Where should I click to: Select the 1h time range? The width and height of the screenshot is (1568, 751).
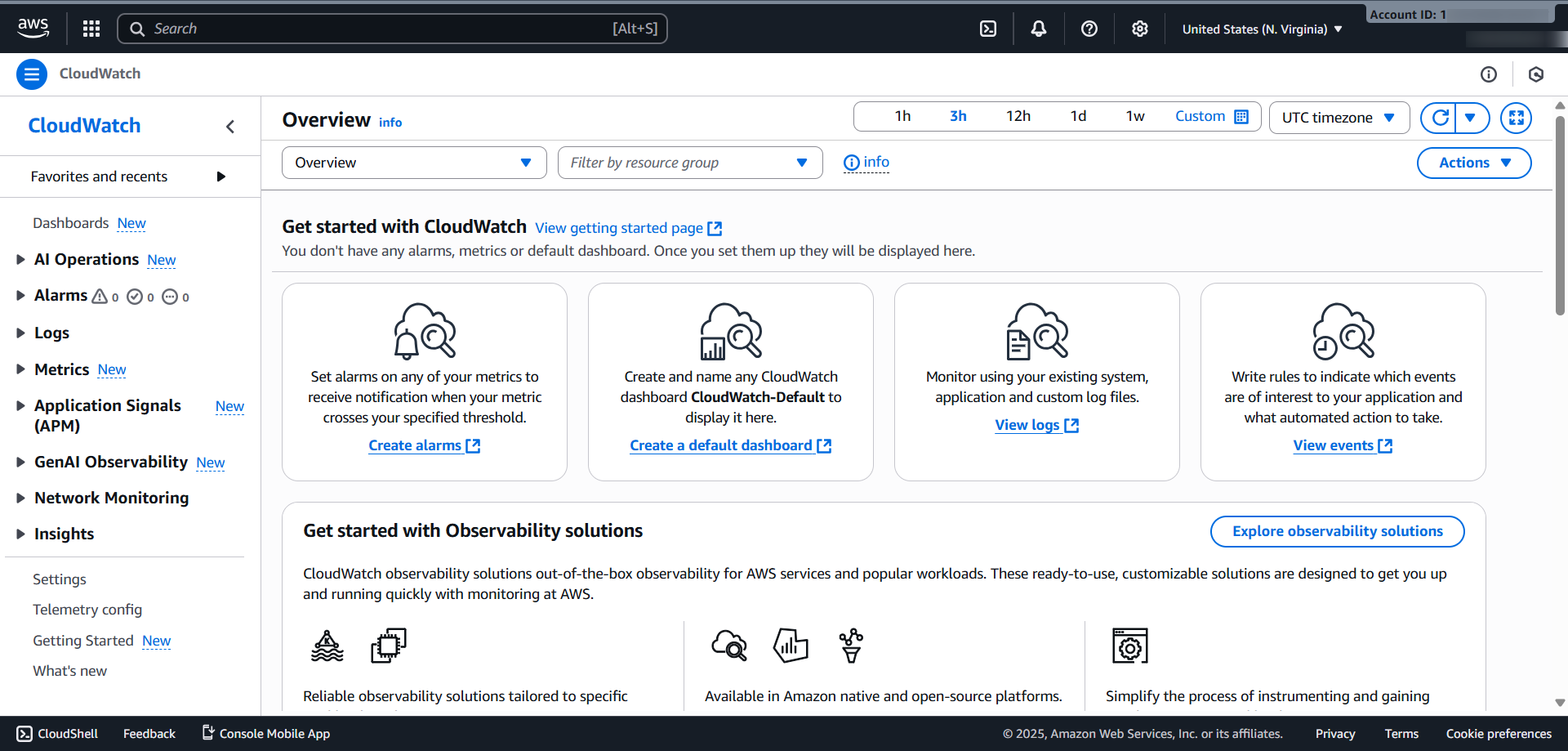coord(902,116)
